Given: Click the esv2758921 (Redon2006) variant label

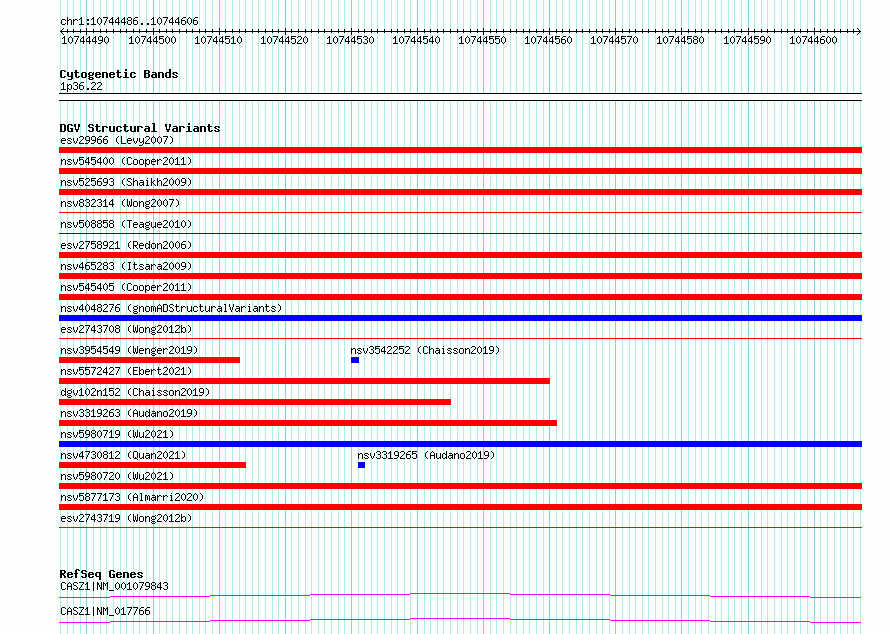Looking at the screenshot, I should point(126,245).
